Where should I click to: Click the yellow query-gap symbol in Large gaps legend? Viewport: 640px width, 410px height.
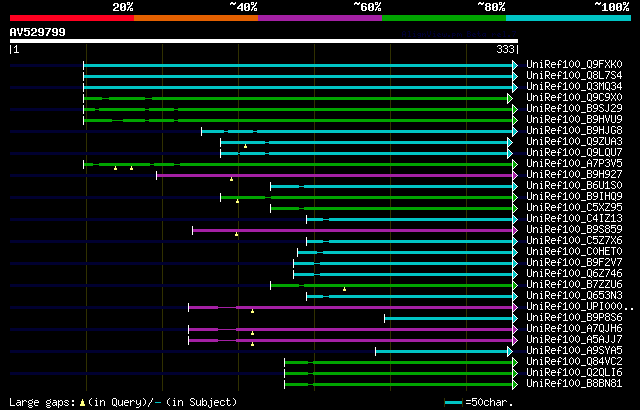pyautogui.click(x=82, y=403)
